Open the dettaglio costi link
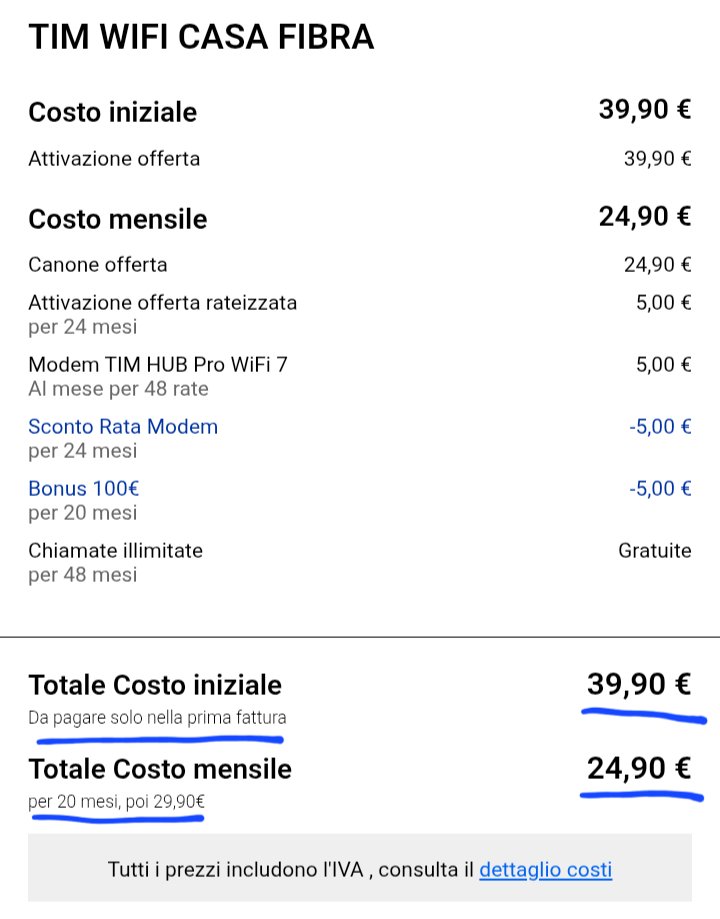The width and height of the screenshot is (720, 919). (545, 869)
